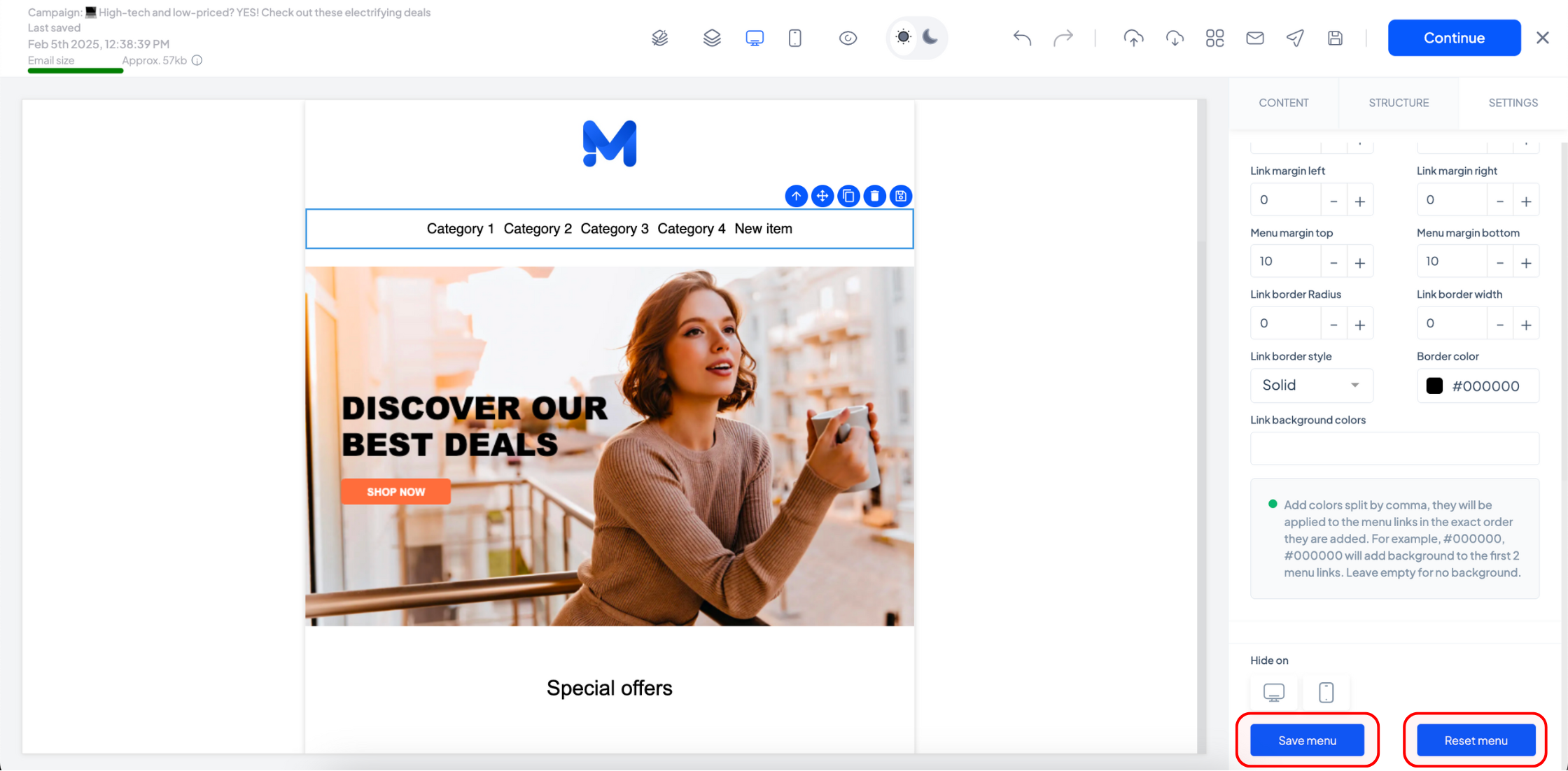1568x771 pixels.
Task: Select the New item menu link
Action: click(764, 229)
